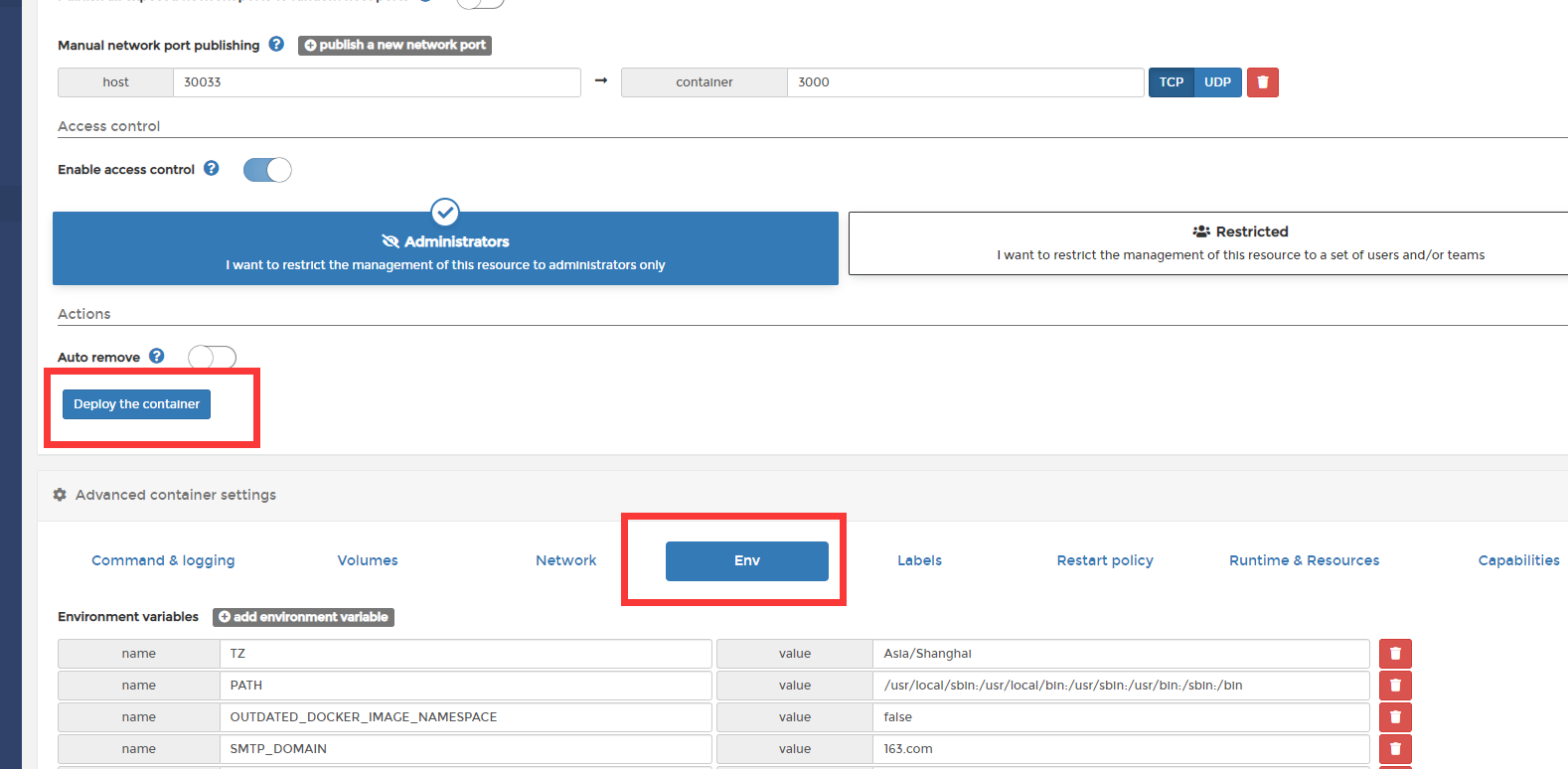Edit the OUTDATED_DOCKER_IMAGE_NAMESPACE name field
Viewport: 1568px width, 769px height.
point(465,717)
